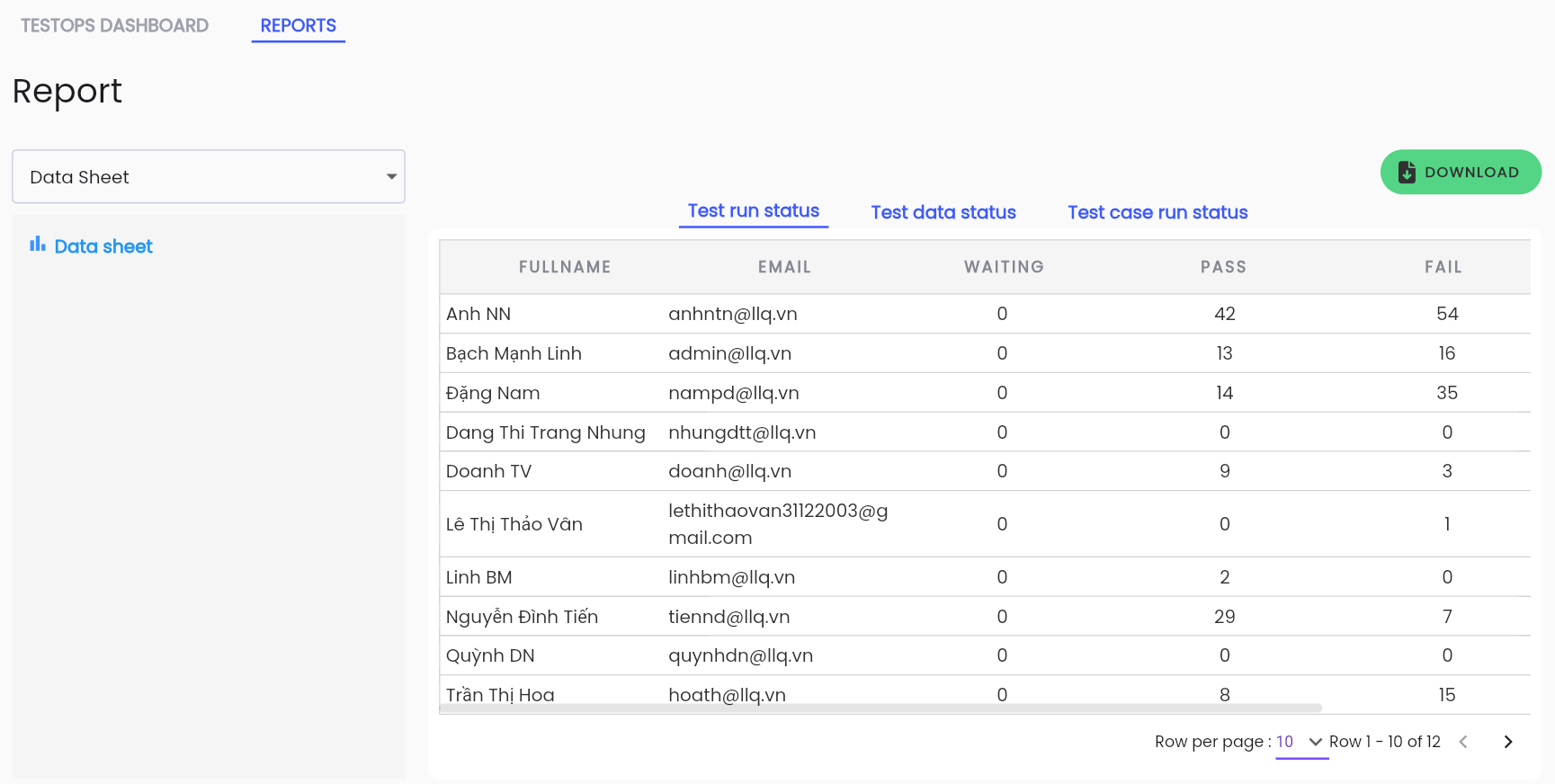
Task: Click the Report page heading
Action: (x=67, y=92)
